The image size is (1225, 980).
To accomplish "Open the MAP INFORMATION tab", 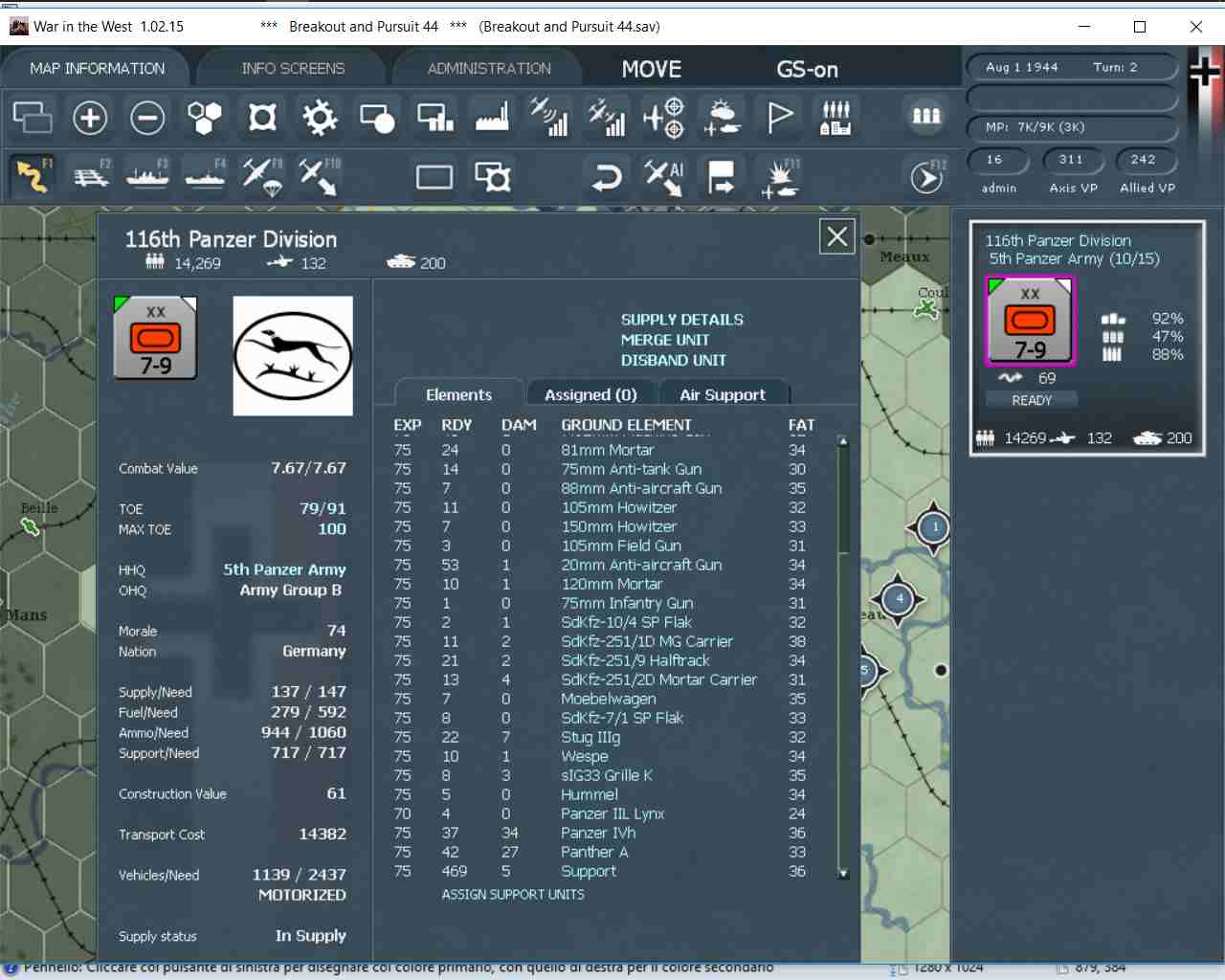I will tap(98, 69).
